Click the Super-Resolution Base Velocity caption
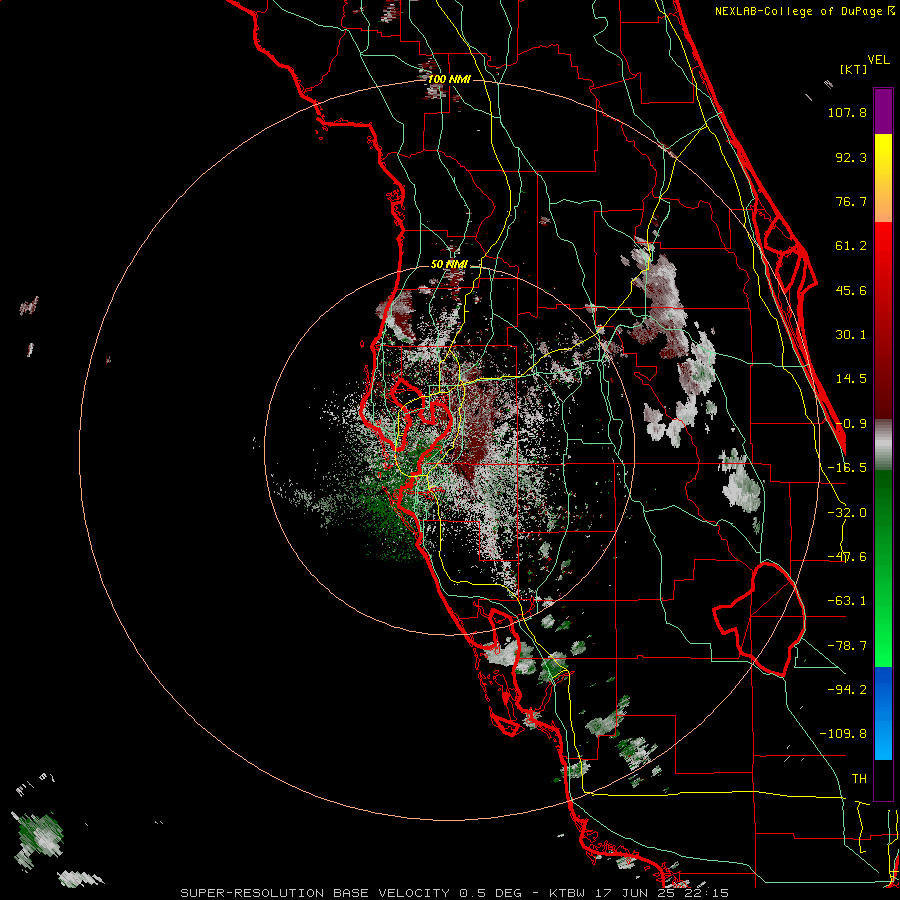 point(351,893)
